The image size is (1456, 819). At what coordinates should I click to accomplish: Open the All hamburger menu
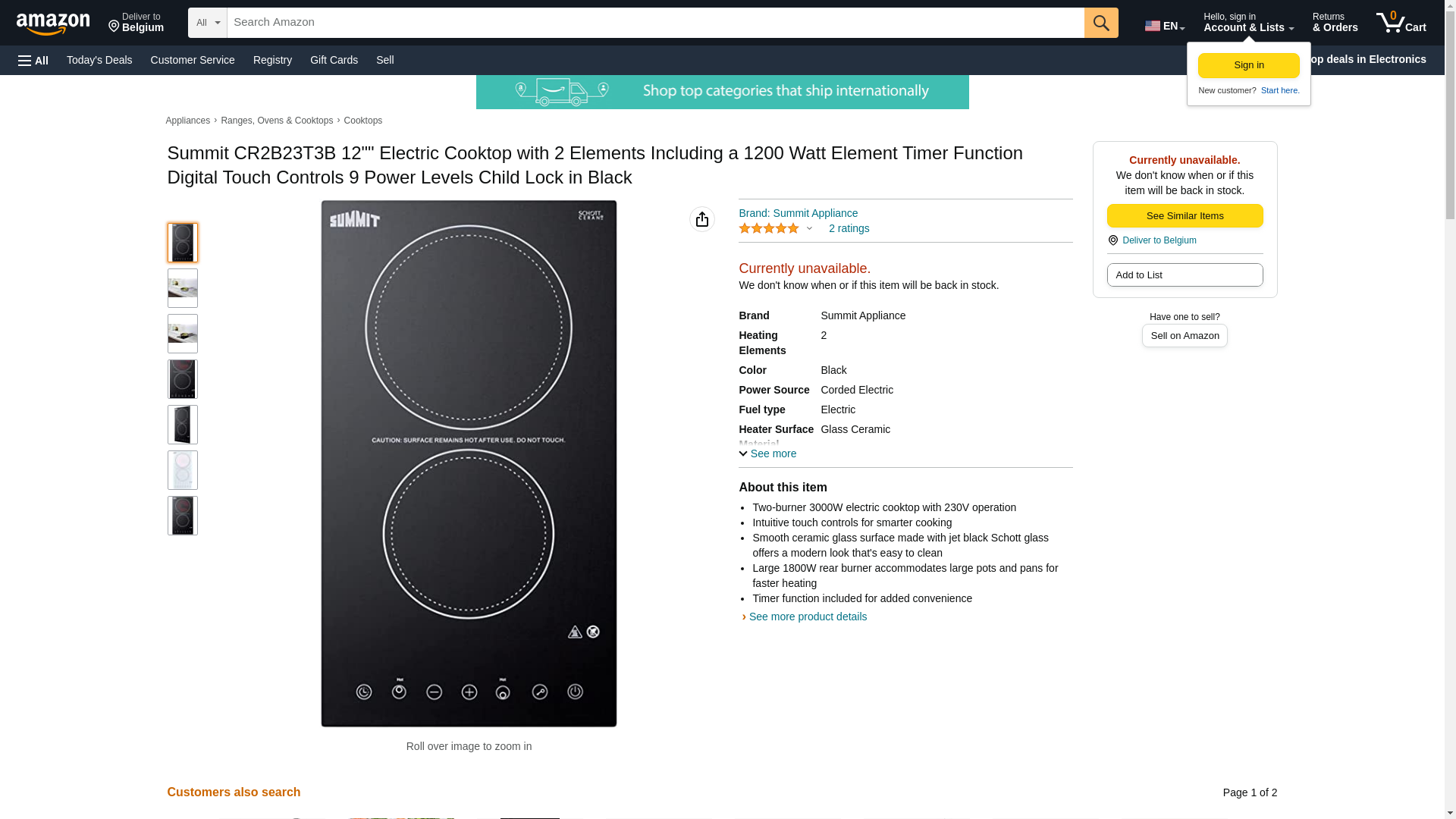(x=33, y=61)
